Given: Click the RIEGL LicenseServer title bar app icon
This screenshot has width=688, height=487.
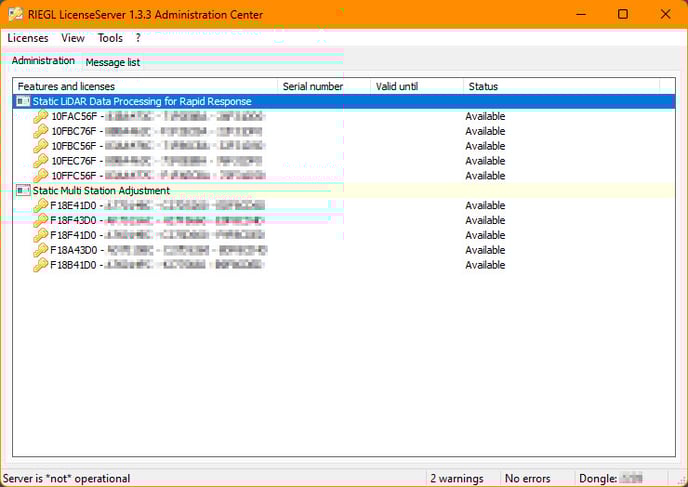Looking at the screenshot, I should click(x=15, y=14).
